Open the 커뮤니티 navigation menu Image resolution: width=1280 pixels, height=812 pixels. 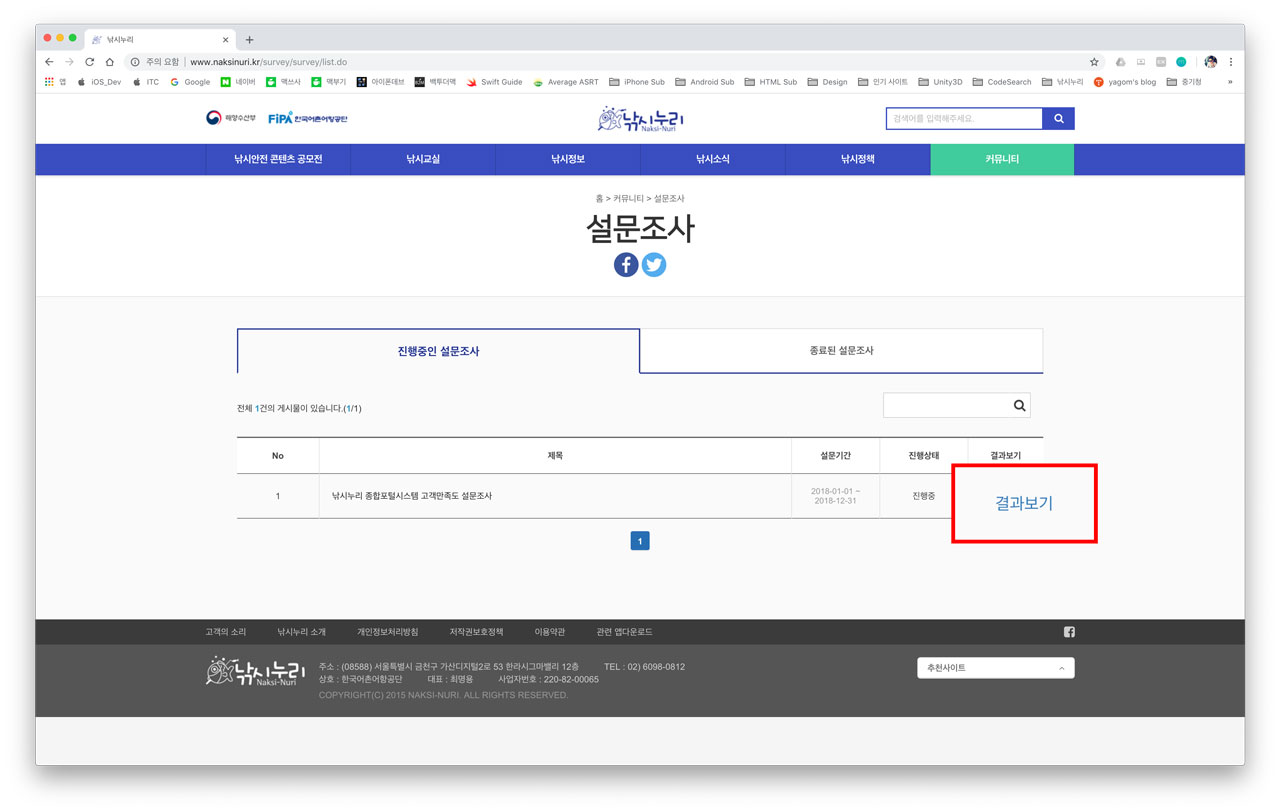(1002, 159)
